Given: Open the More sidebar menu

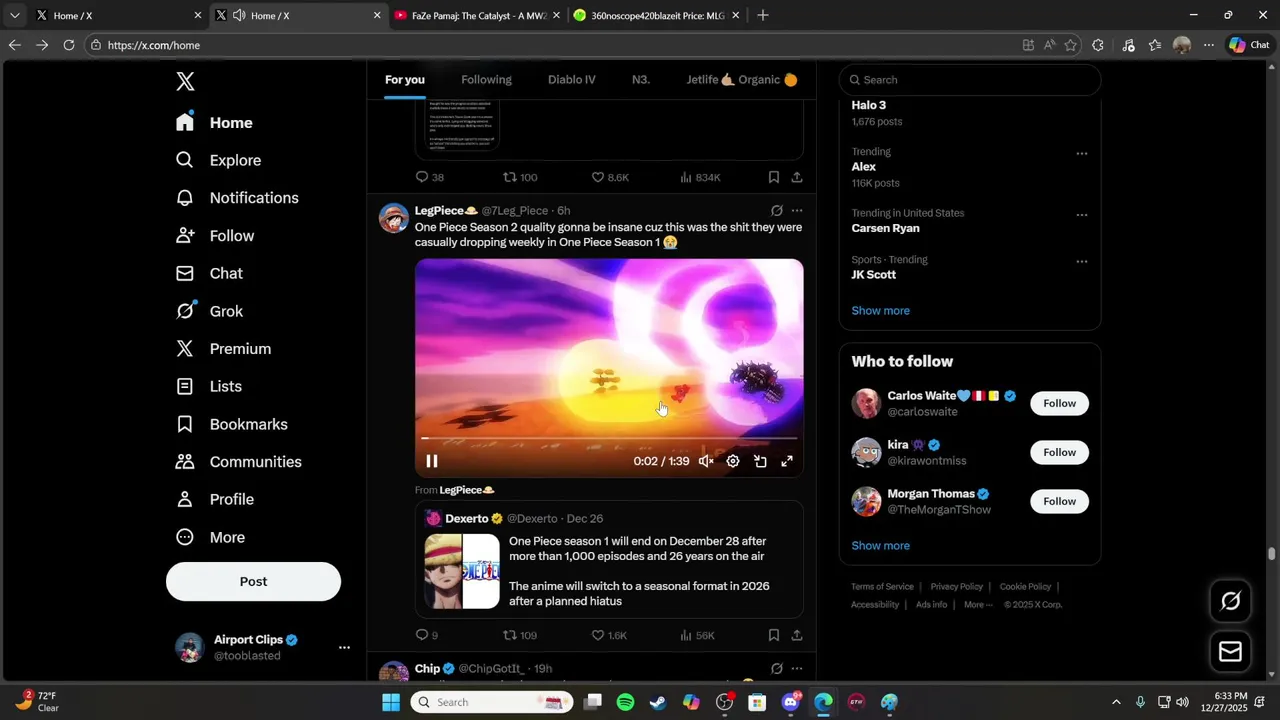Looking at the screenshot, I should pos(211,537).
